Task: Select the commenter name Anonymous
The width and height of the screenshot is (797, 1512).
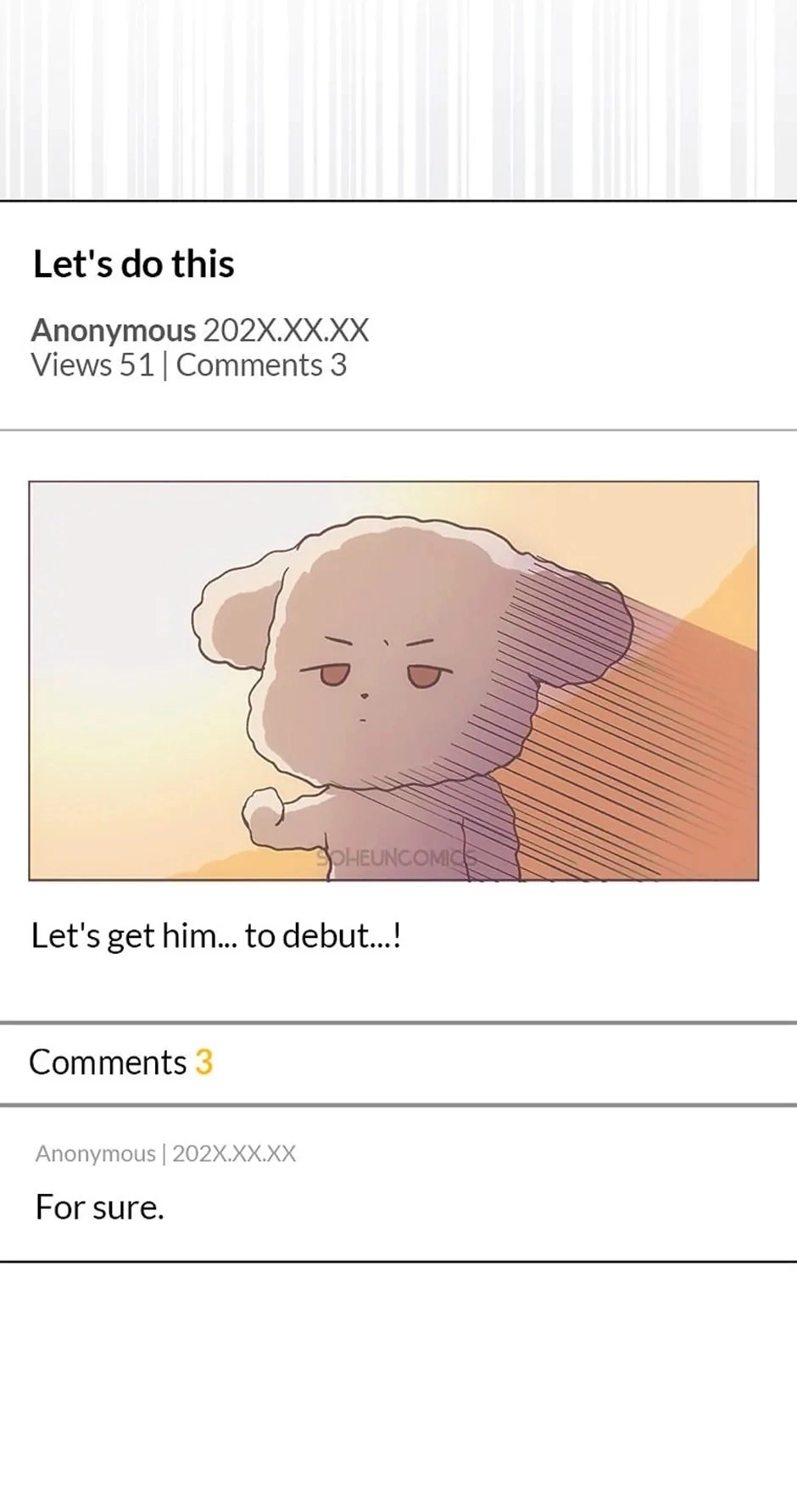Action: (x=95, y=1153)
